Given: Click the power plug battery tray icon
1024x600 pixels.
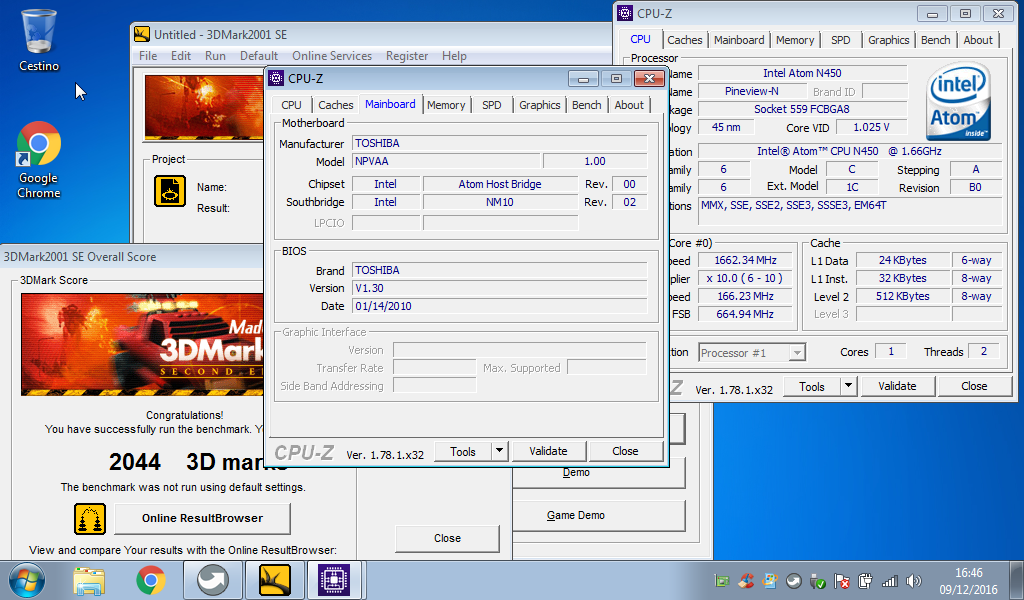Looking at the screenshot, I should point(865,580).
